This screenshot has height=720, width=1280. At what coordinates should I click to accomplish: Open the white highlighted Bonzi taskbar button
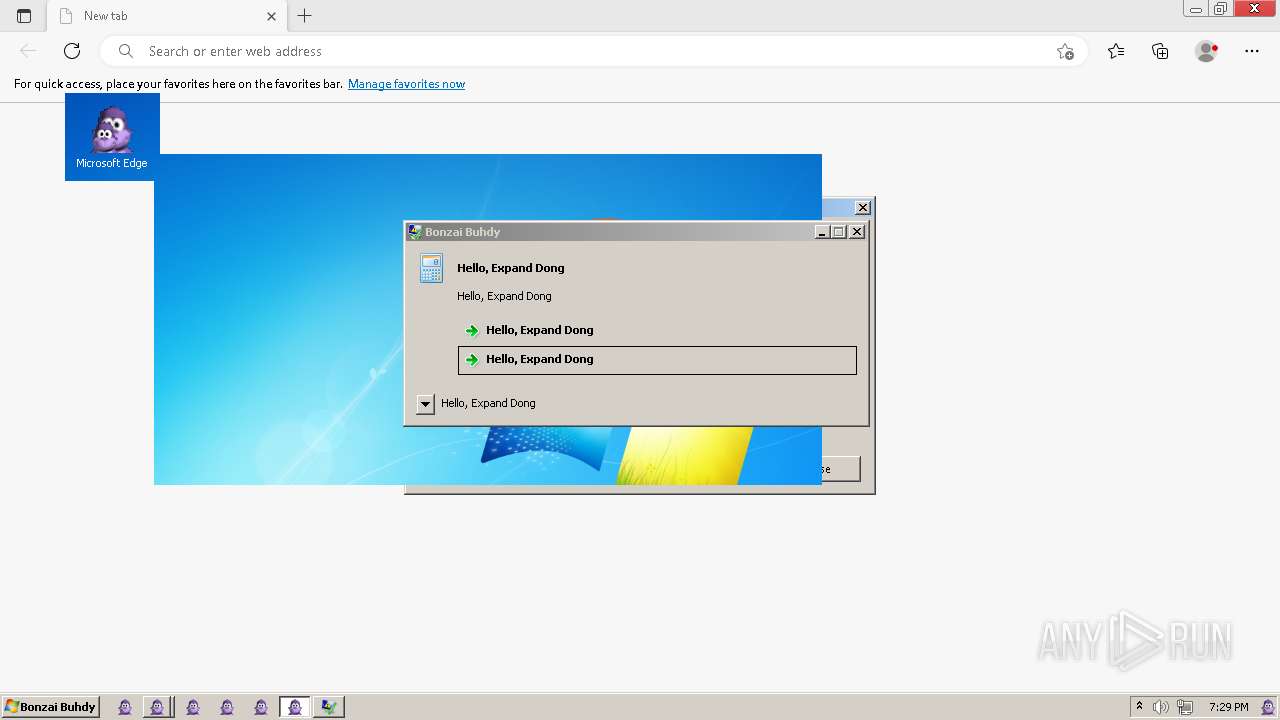(294, 707)
